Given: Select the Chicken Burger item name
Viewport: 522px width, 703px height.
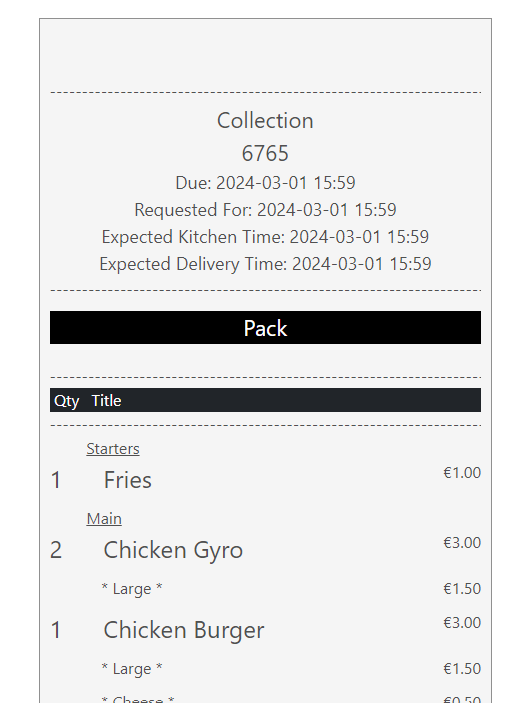Looking at the screenshot, I should (184, 630).
